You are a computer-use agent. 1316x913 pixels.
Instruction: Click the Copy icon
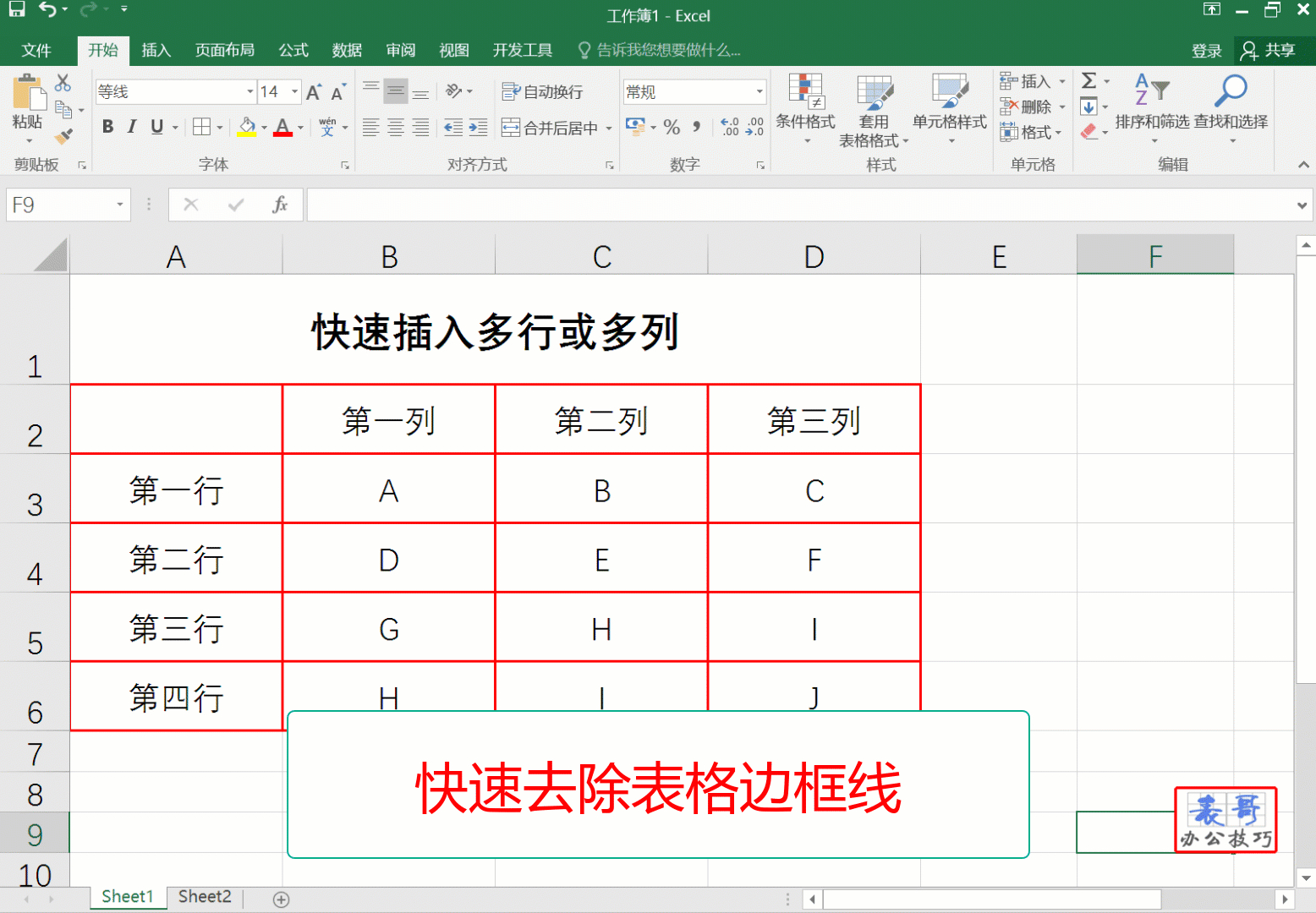[x=63, y=109]
